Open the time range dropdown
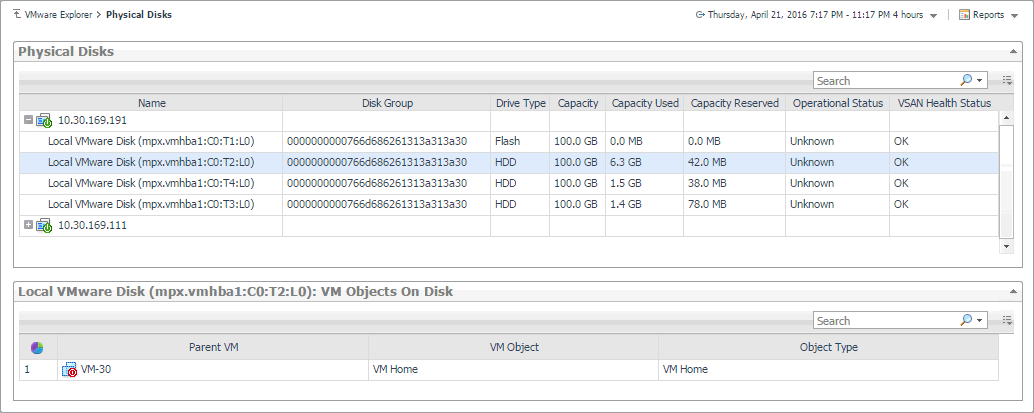 (x=933, y=16)
